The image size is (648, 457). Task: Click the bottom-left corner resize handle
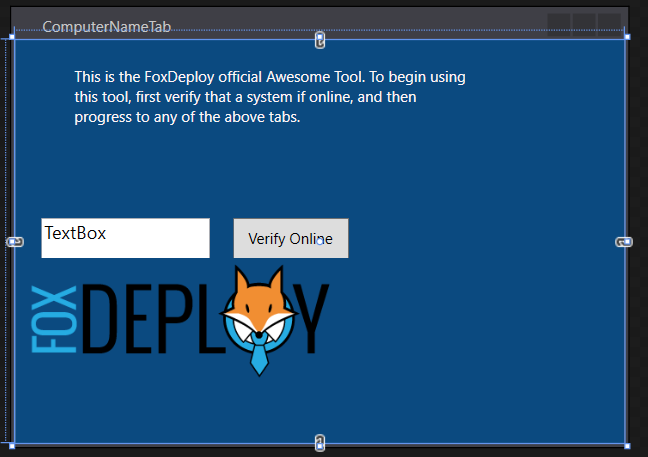(x=12, y=446)
